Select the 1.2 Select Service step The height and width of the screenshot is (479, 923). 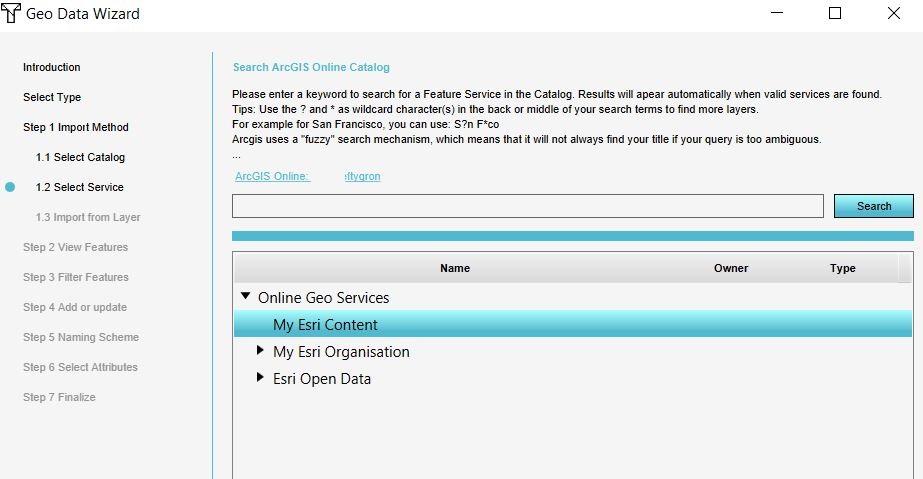click(79, 187)
